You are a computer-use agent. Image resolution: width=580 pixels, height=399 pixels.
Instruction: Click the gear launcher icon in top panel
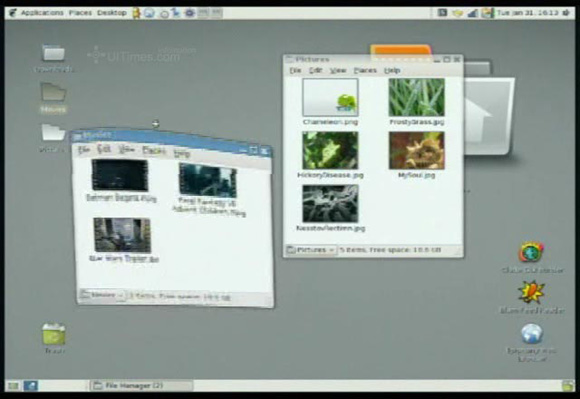(189, 13)
